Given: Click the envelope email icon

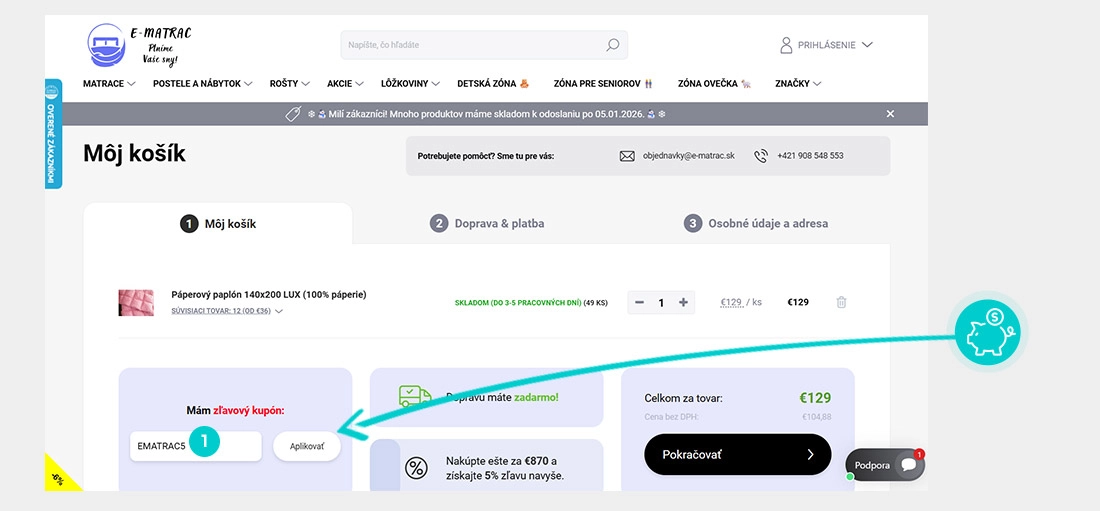Looking at the screenshot, I should pos(627,156).
